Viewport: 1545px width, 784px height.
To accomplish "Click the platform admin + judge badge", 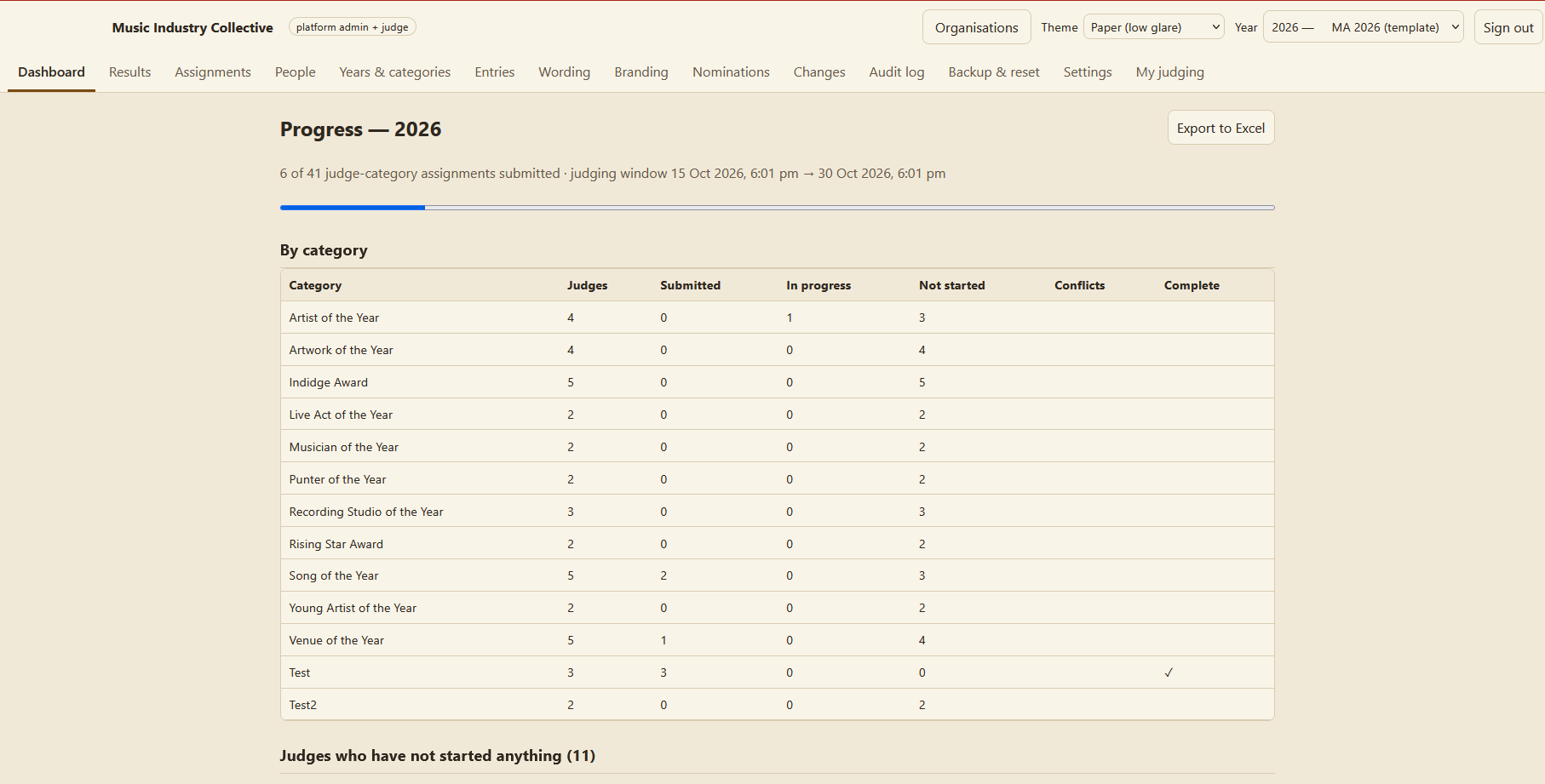I will click(352, 27).
